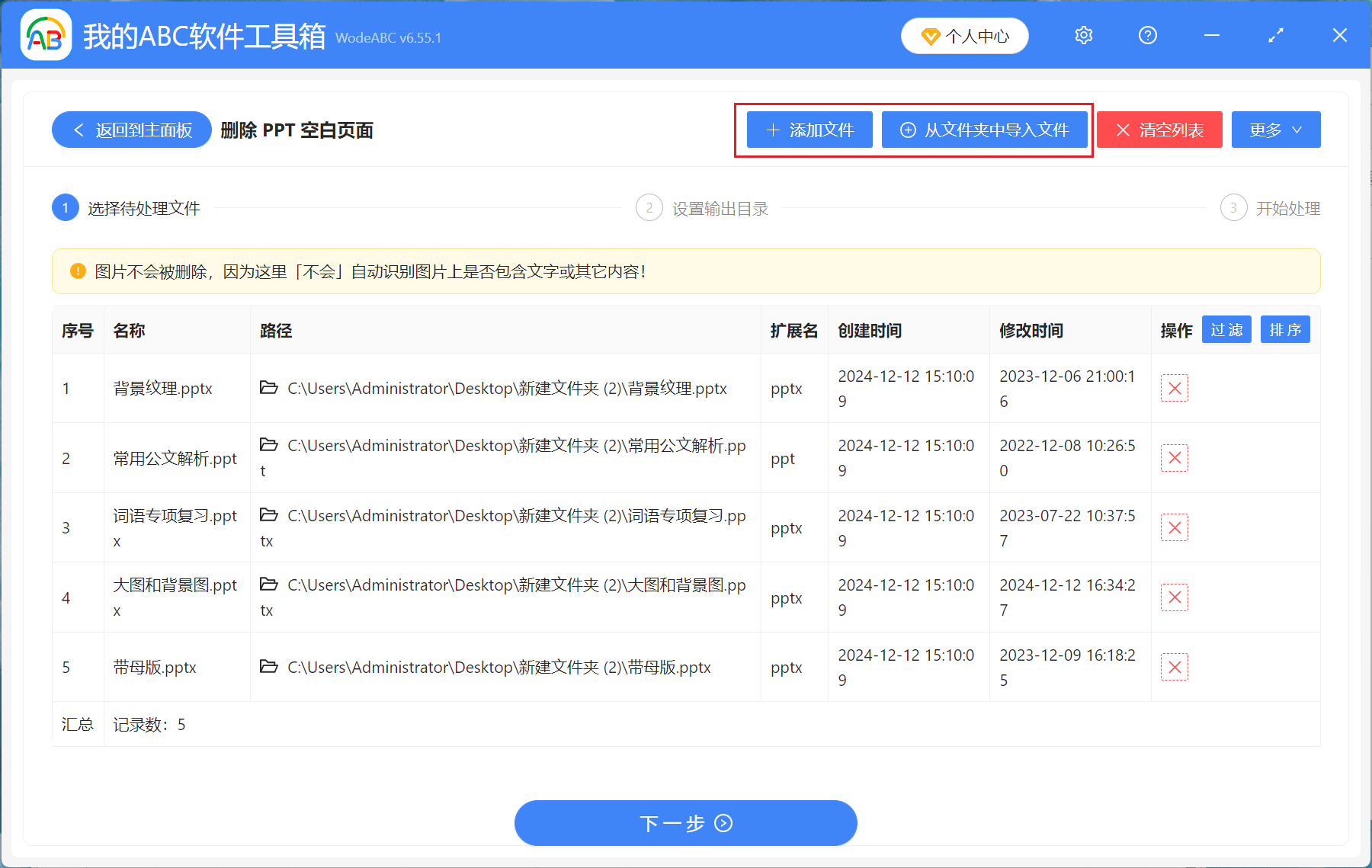Viewport: 1372px width, 868px height.
Task: Click the AB logo in the top-left corner
Action: pyautogui.click(x=44, y=34)
